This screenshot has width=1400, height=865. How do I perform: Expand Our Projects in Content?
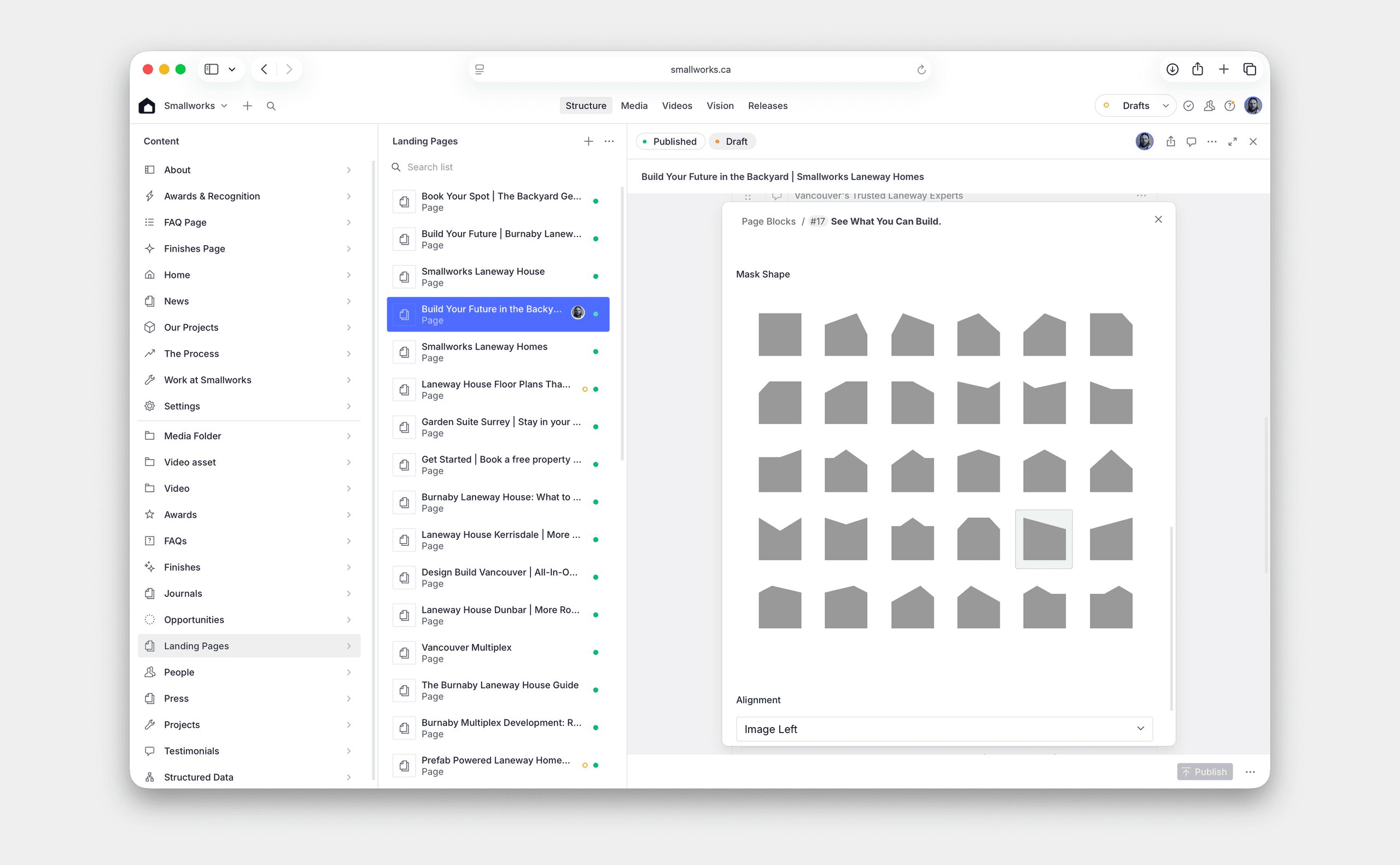pyautogui.click(x=249, y=327)
